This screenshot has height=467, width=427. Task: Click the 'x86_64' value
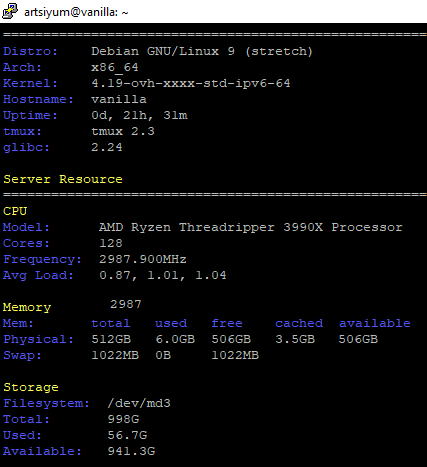(x=115, y=68)
